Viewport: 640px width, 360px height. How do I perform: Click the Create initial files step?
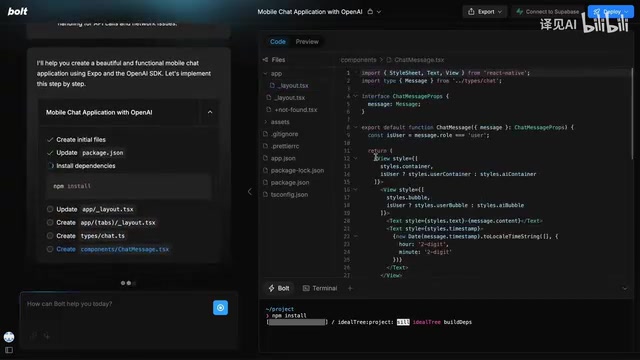tap(81, 140)
